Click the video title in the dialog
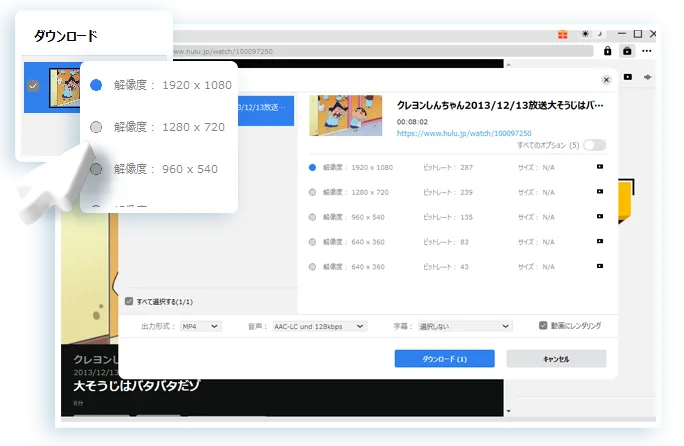The width and height of the screenshot is (684, 446). click(x=500, y=105)
